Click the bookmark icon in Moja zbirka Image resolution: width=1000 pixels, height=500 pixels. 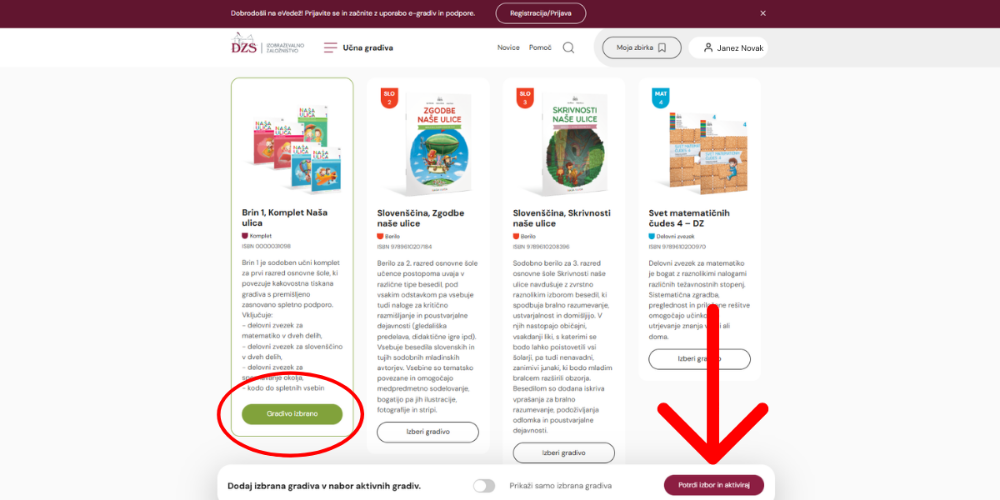[662, 48]
